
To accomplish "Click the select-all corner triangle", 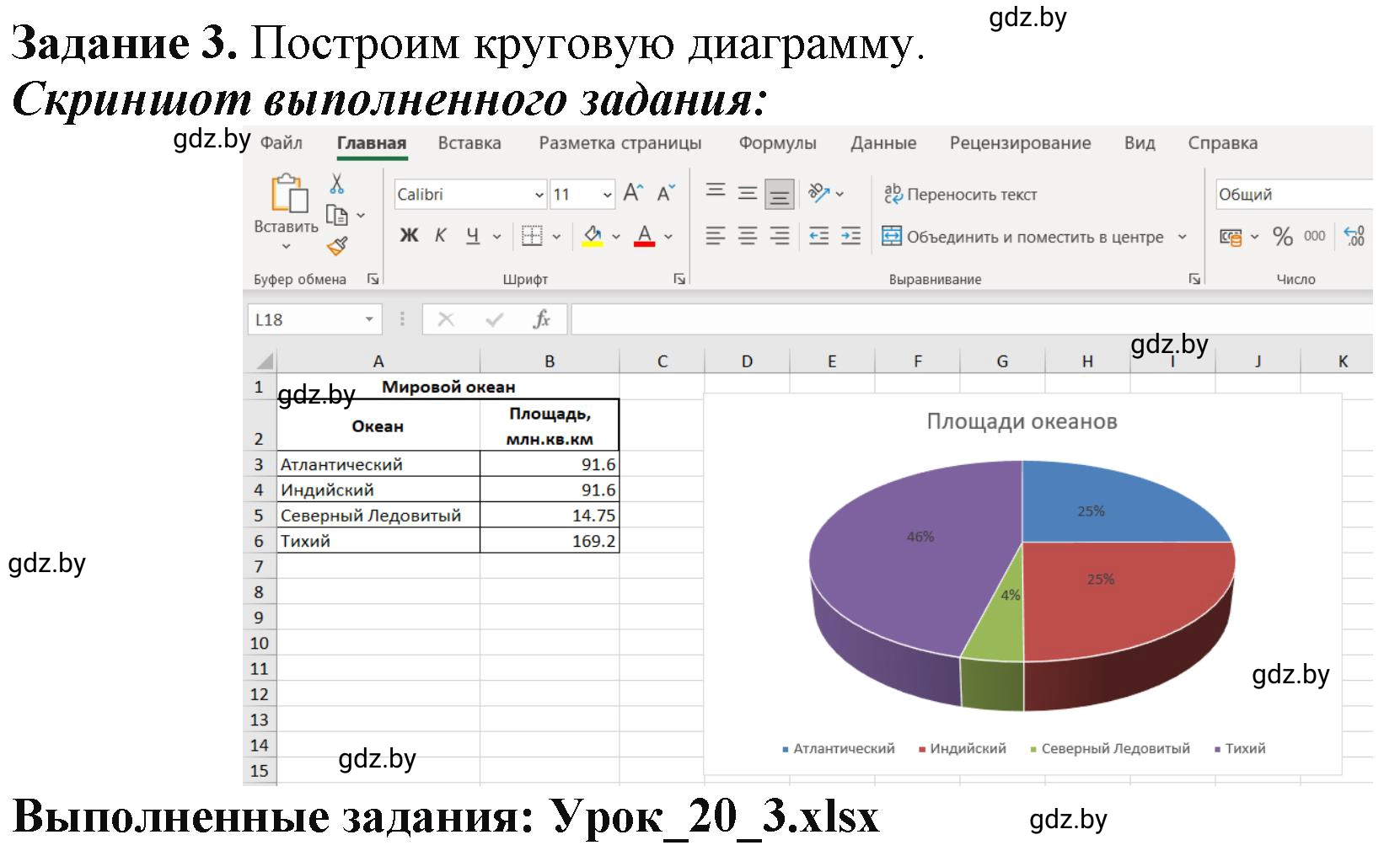I will pos(265,361).
